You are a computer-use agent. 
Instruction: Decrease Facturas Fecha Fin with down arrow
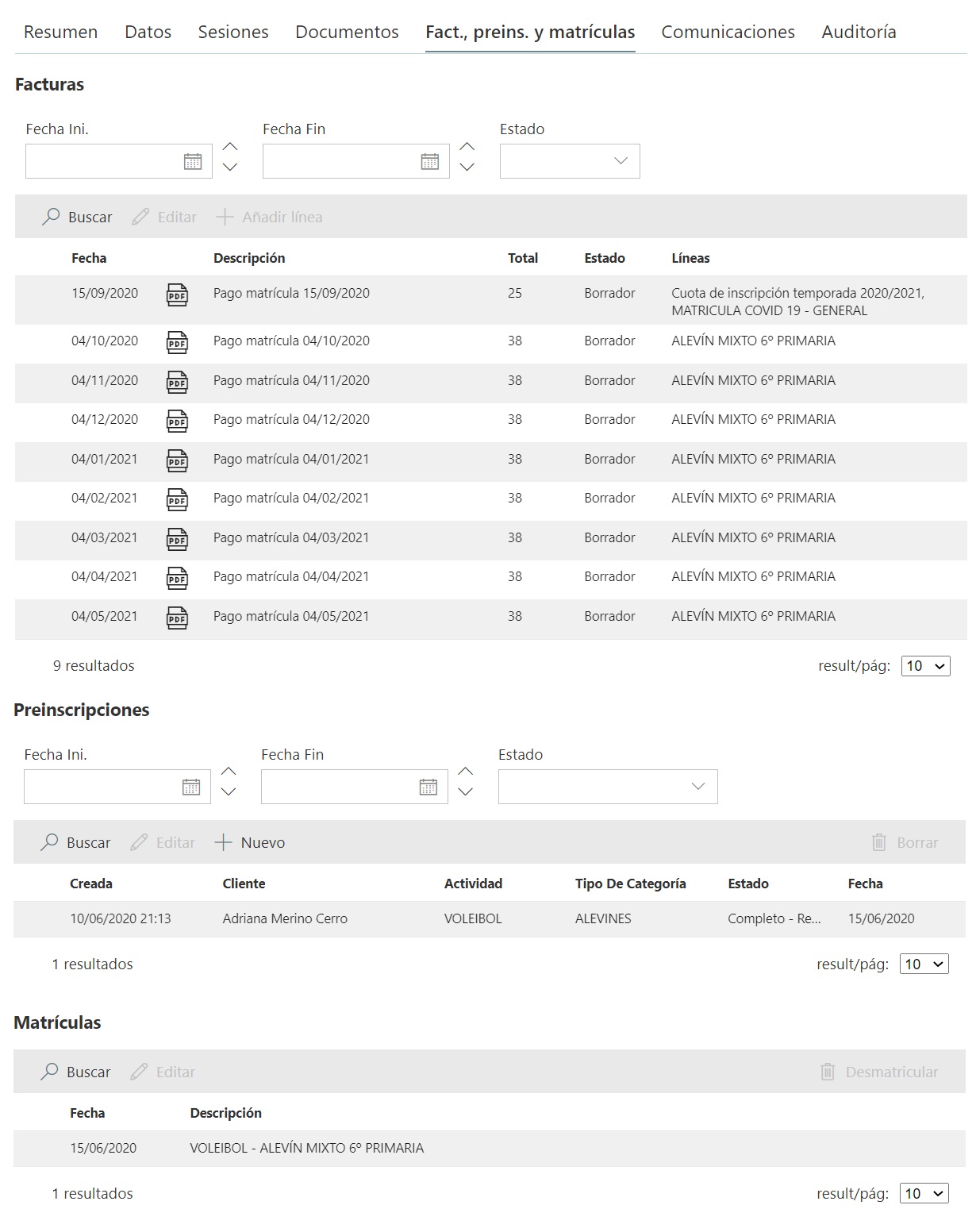[467, 167]
